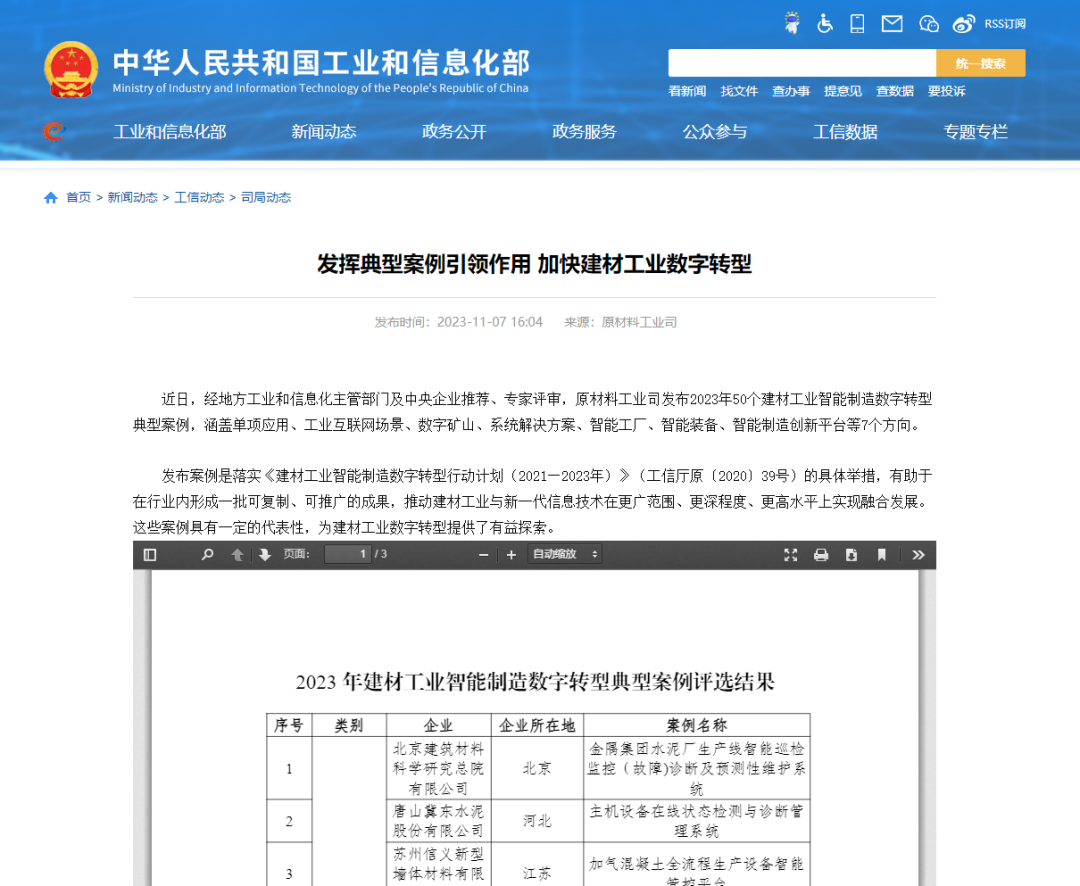Zoom out of the PDF document
Viewport: 1080px width, 886px height.
coord(483,554)
